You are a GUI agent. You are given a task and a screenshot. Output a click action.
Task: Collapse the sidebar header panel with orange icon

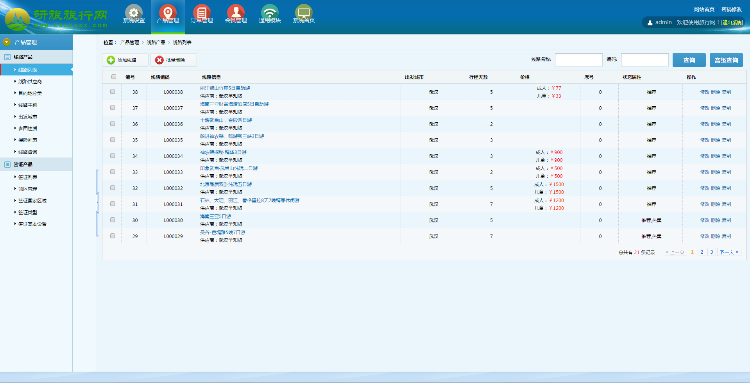click(36, 42)
